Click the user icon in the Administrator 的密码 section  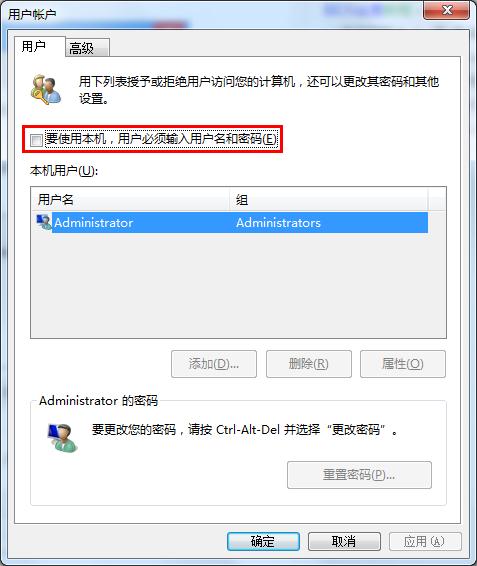coord(62,438)
